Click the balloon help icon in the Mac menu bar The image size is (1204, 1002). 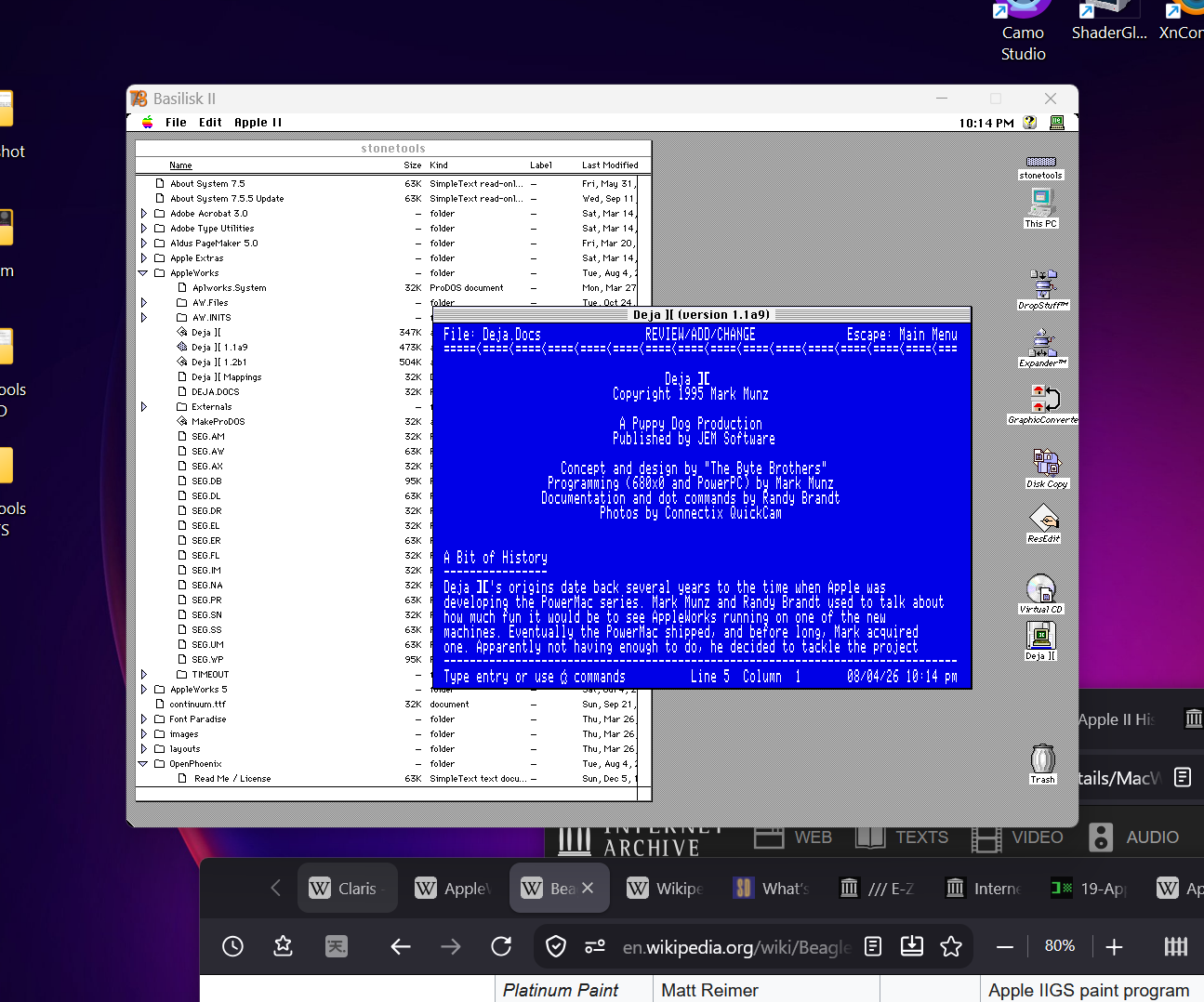click(x=1029, y=123)
